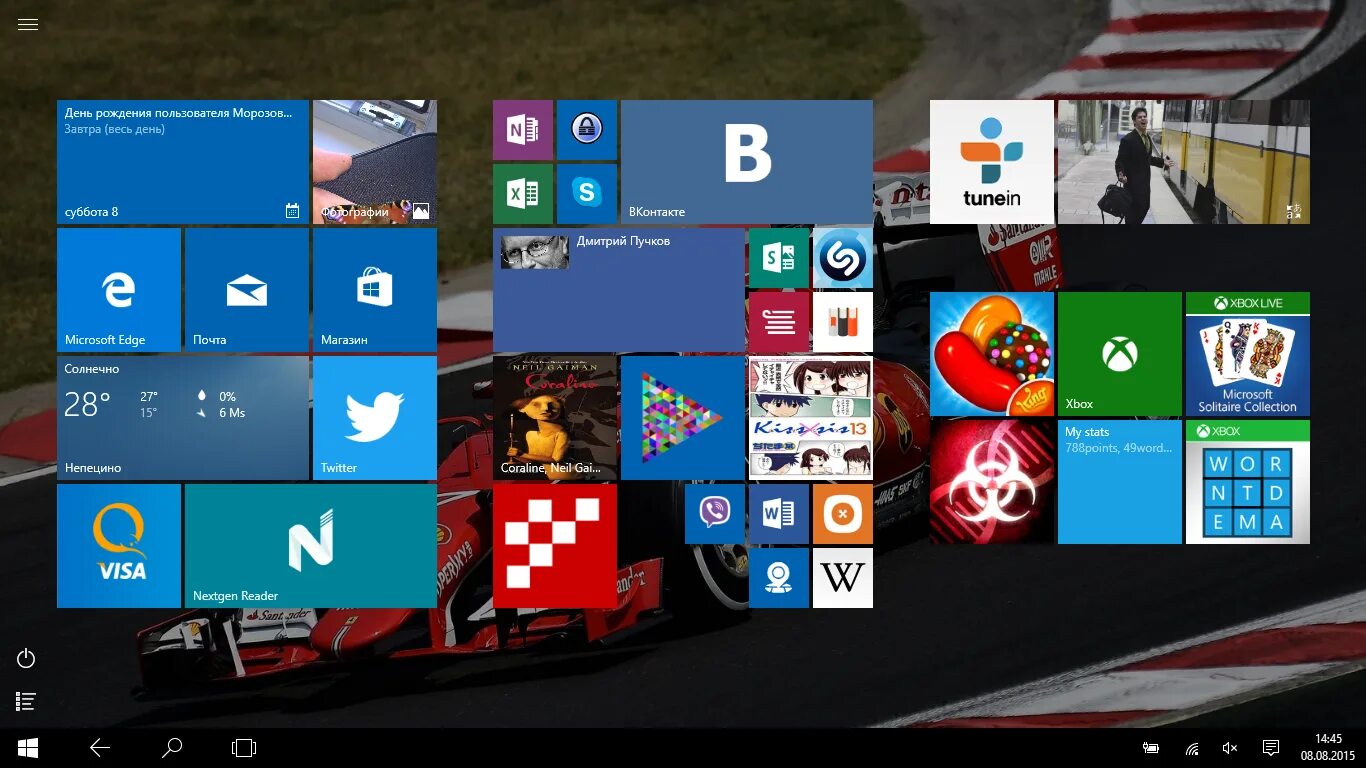
Task: Open the red-and-white checkered tile
Action: pyautogui.click(x=555, y=546)
